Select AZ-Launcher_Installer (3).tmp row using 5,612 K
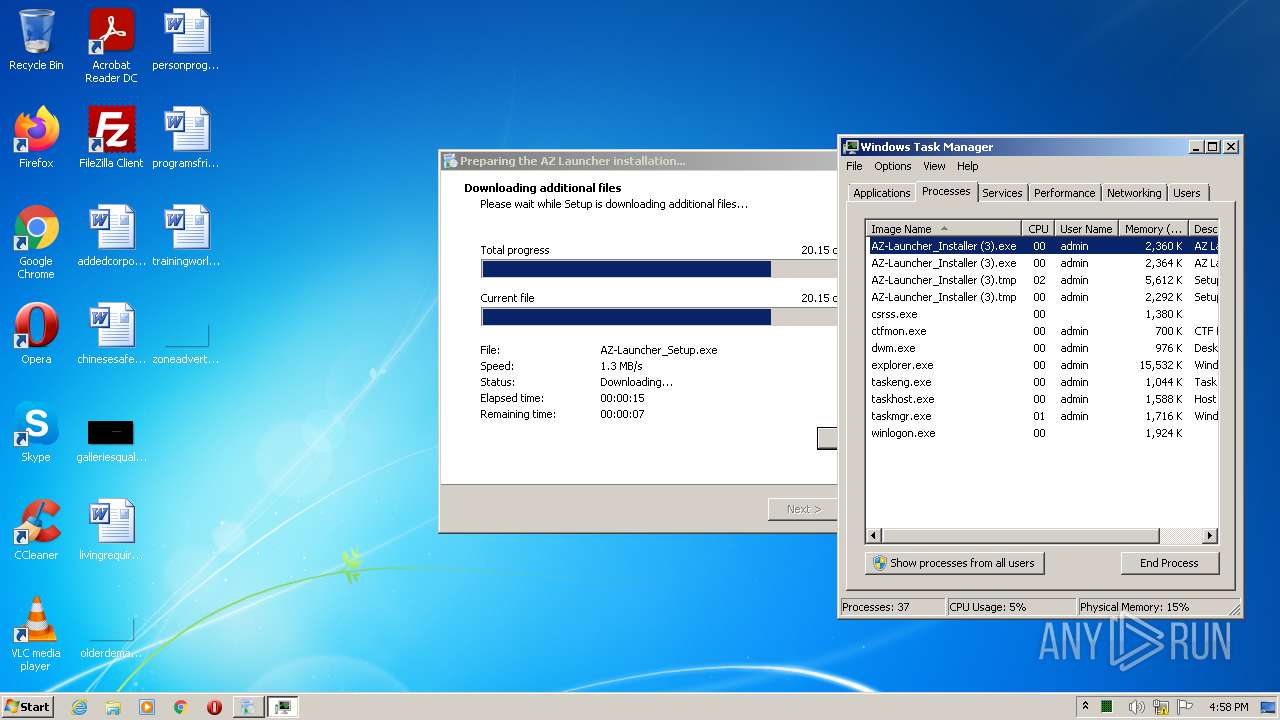Screen dimensions: 1280x720 pos(1042,280)
